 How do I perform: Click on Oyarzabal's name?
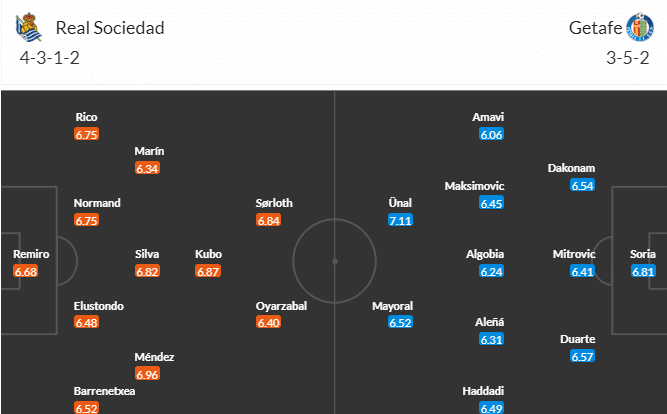(281, 306)
